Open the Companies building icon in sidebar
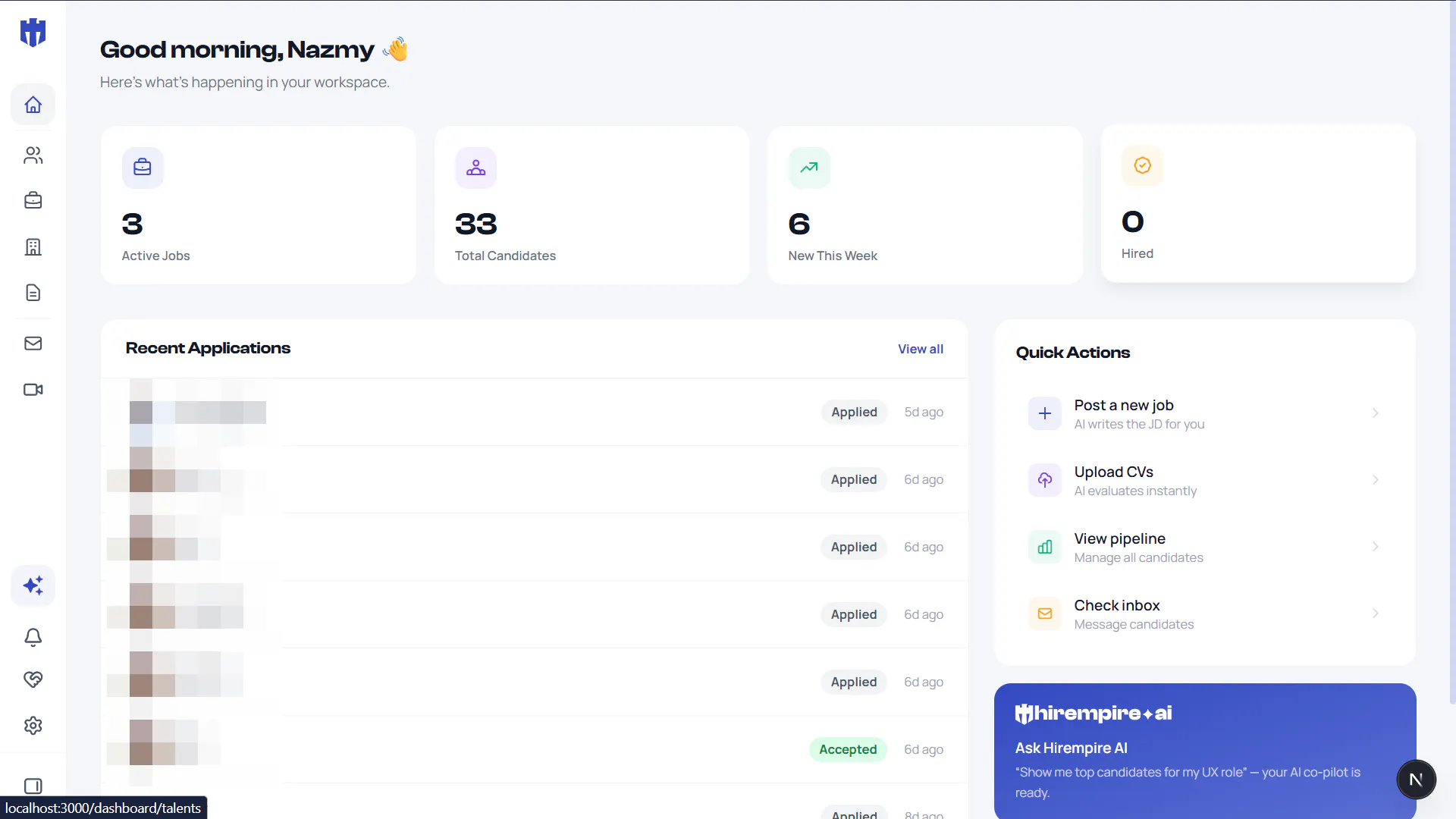The width and height of the screenshot is (1456, 819). pyautogui.click(x=33, y=246)
